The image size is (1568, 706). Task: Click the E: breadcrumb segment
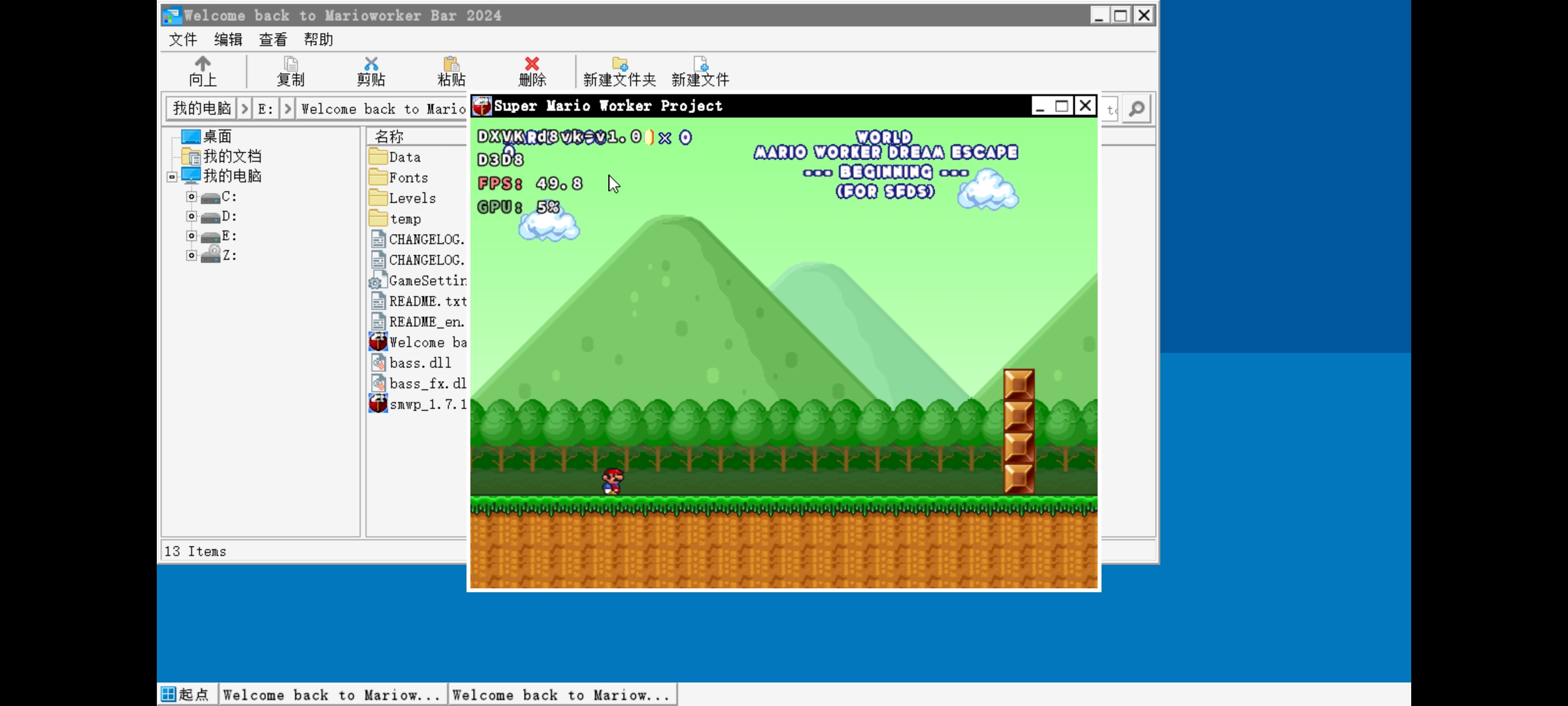click(x=265, y=109)
